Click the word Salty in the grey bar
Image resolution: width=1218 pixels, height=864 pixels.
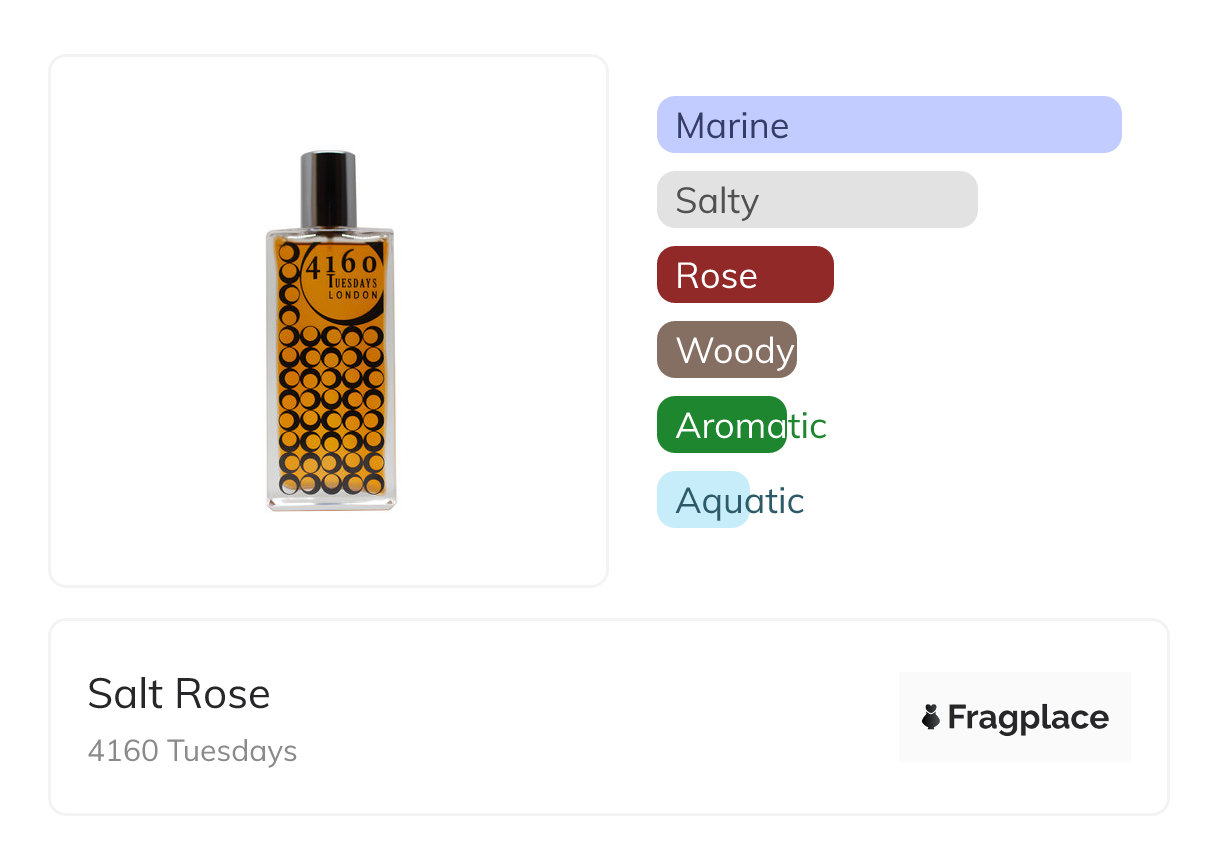click(717, 201)
